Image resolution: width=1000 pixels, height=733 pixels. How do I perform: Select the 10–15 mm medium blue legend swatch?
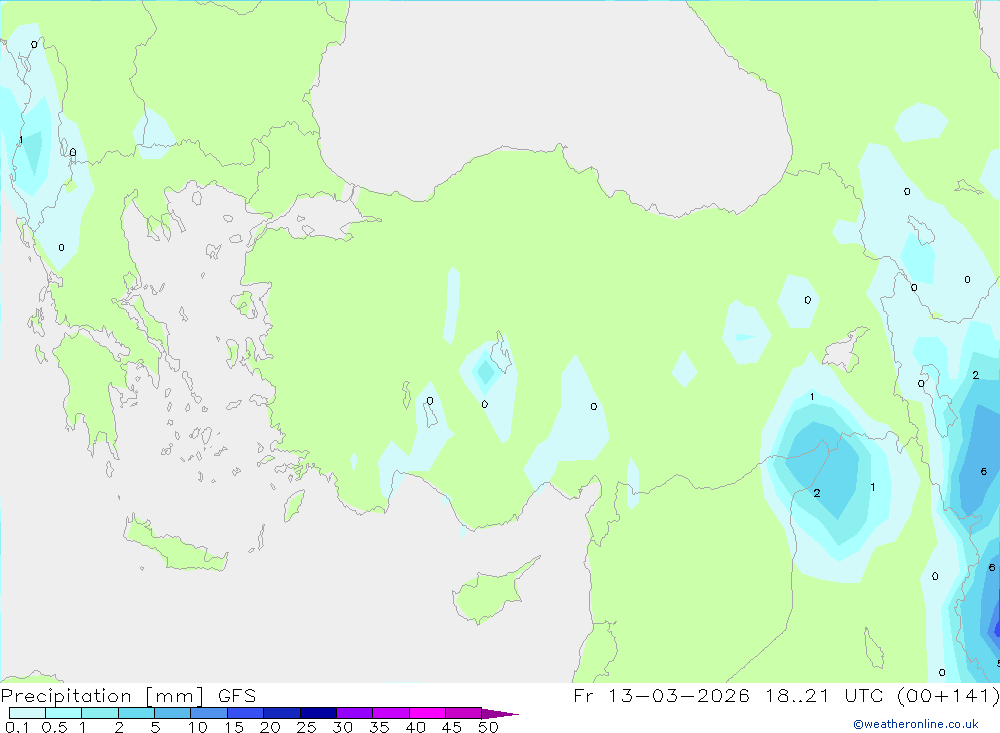pyautogui.click(x=209, y=713)
